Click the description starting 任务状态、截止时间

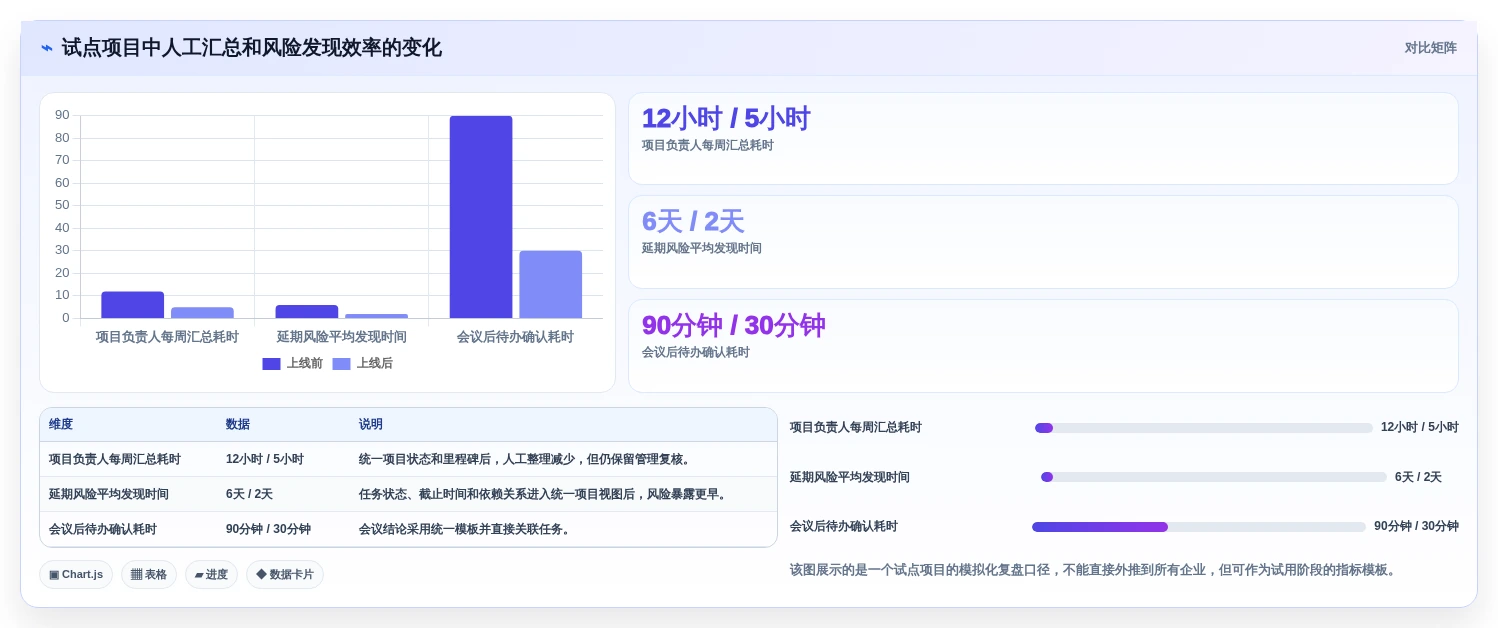tap(545, 495)
